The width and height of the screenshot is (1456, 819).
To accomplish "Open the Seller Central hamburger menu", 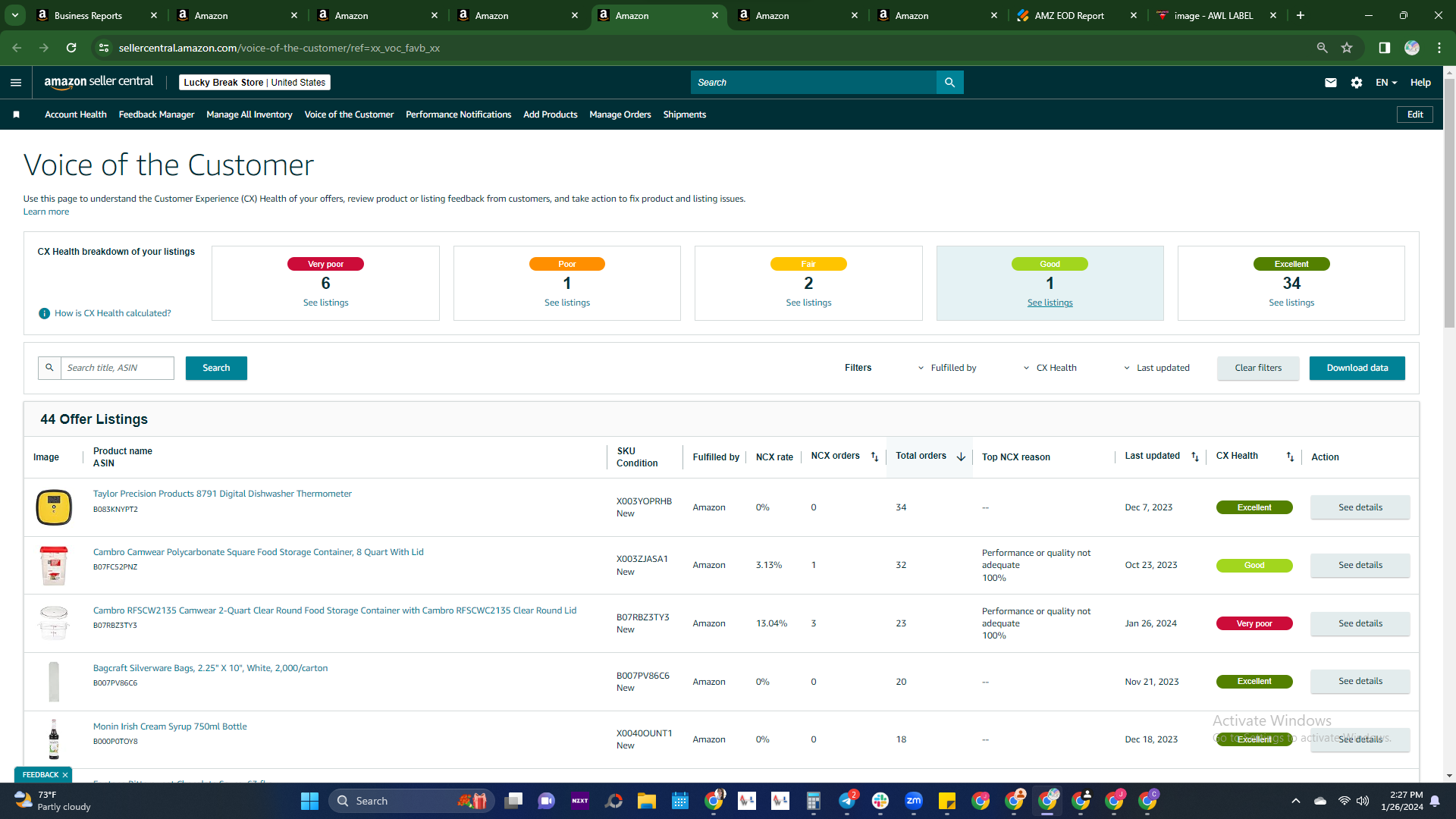I will [16, 83].
